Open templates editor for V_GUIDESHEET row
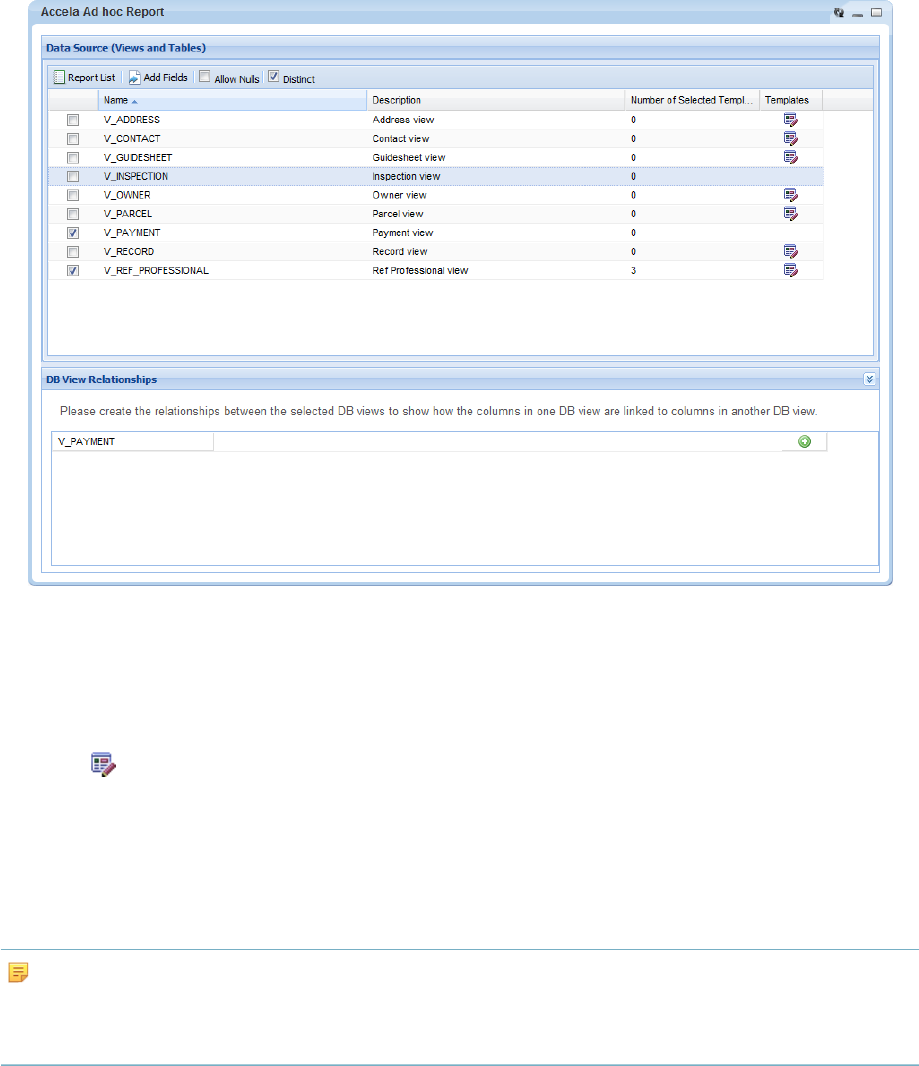The width and height of the screenshot is (919, 1066). (791, 157)
